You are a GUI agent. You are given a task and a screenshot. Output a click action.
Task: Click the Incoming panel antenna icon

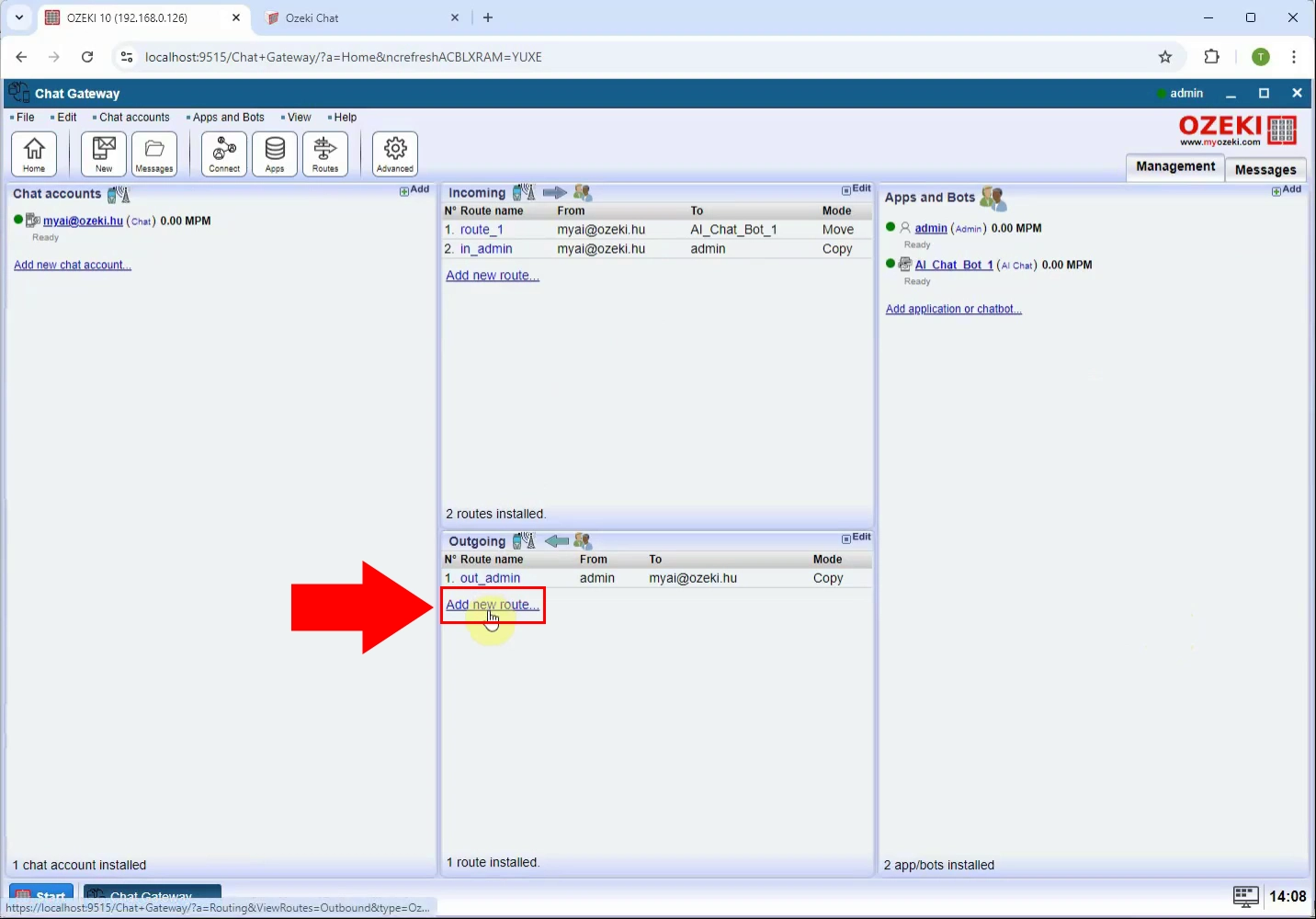coord(524,192)
